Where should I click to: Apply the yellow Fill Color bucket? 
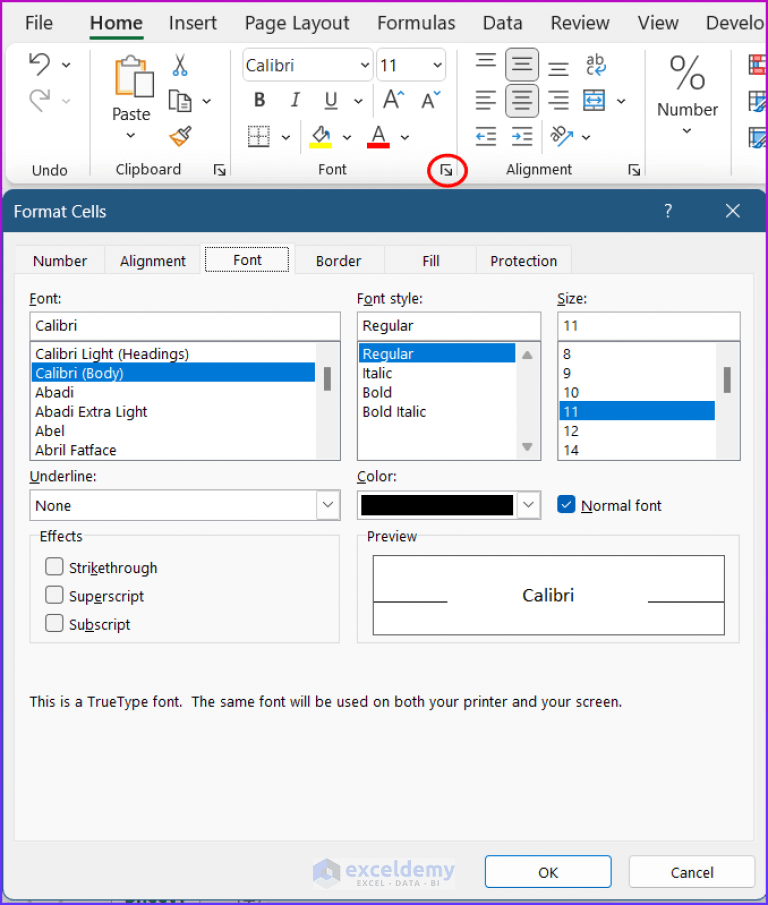click(321, 137)
